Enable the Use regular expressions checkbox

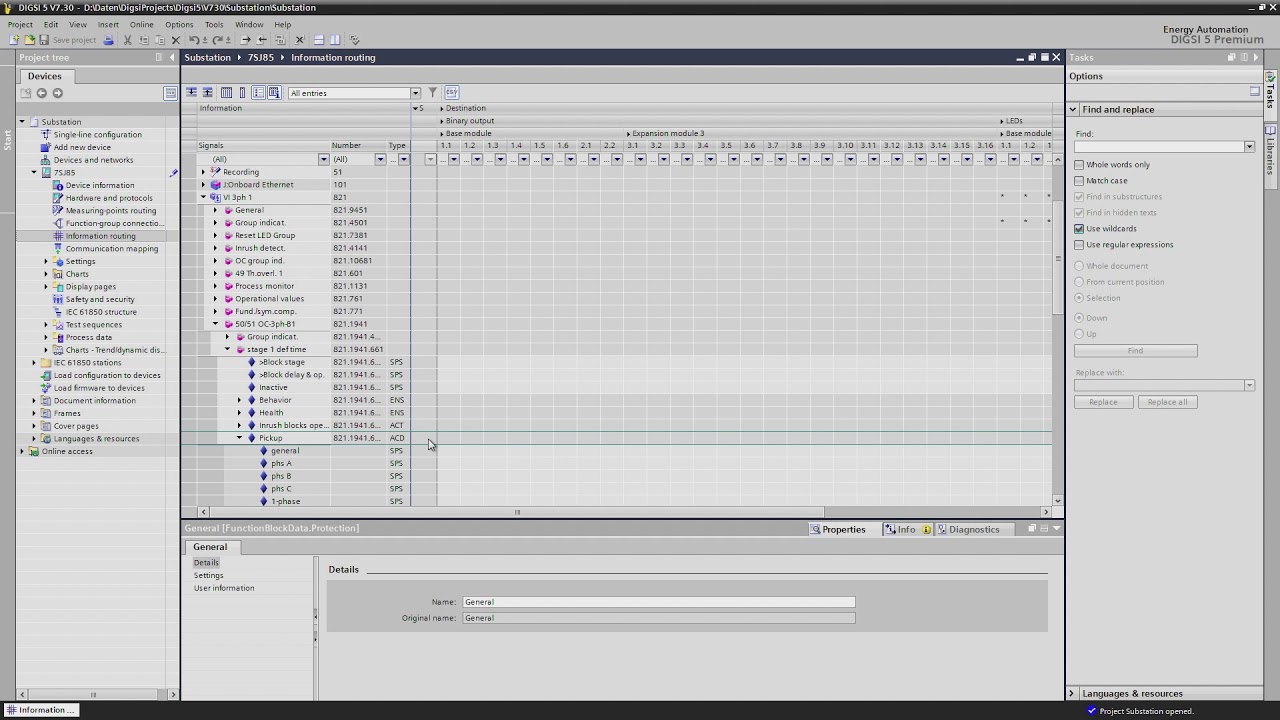coord(1079,245)
